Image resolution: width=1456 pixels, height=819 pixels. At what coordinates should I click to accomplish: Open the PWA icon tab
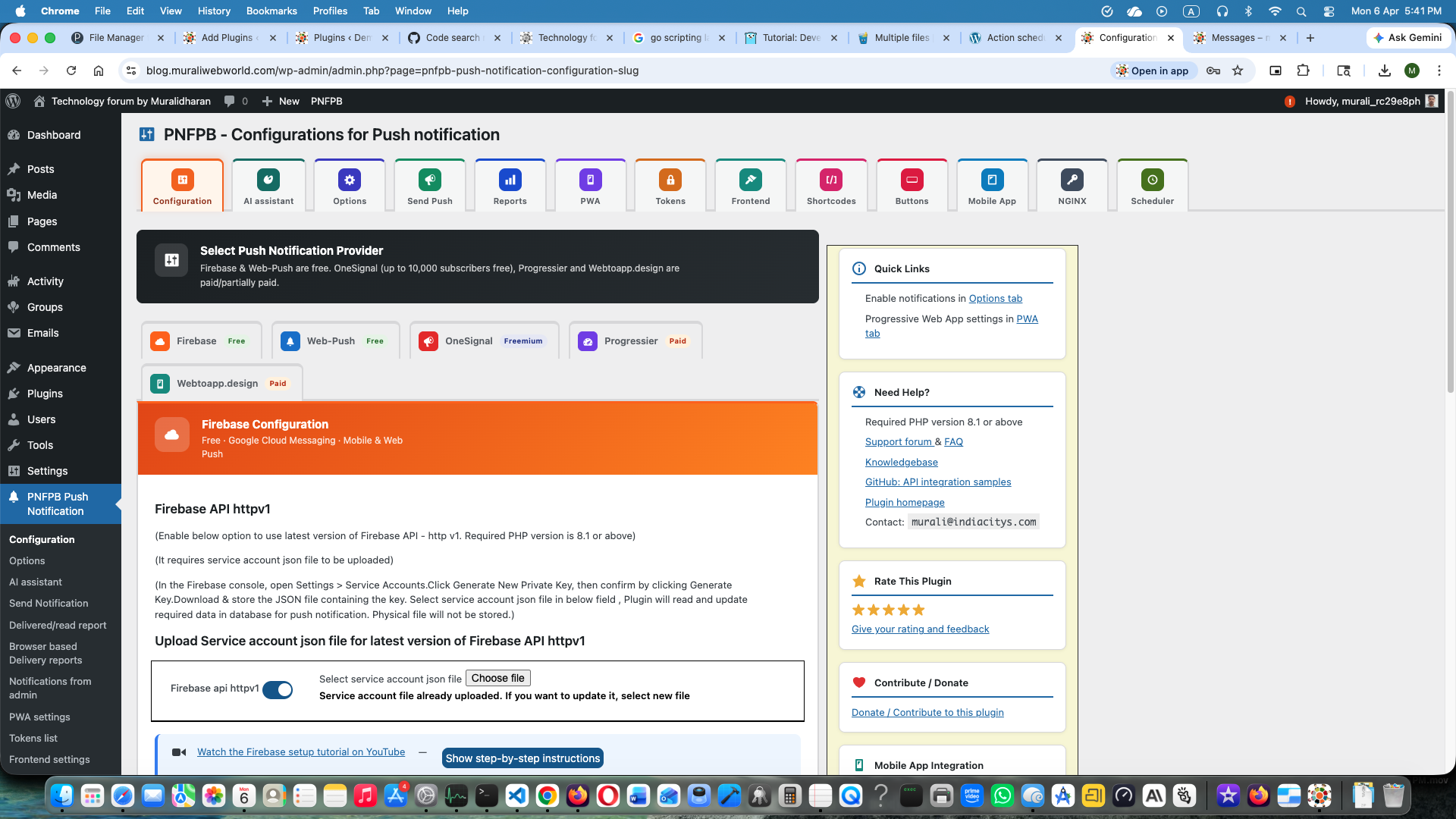590,186
